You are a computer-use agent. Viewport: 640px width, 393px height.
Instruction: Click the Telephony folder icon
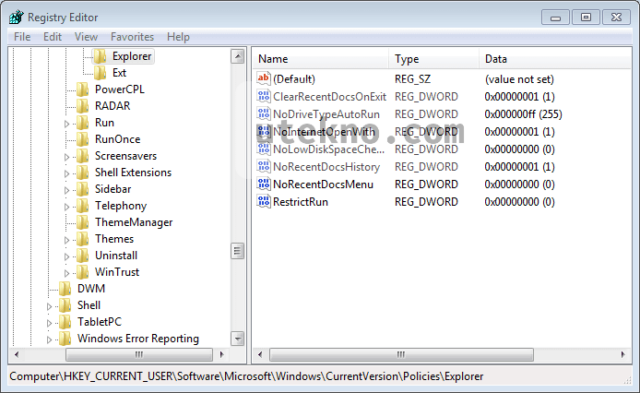coord(82,206)
